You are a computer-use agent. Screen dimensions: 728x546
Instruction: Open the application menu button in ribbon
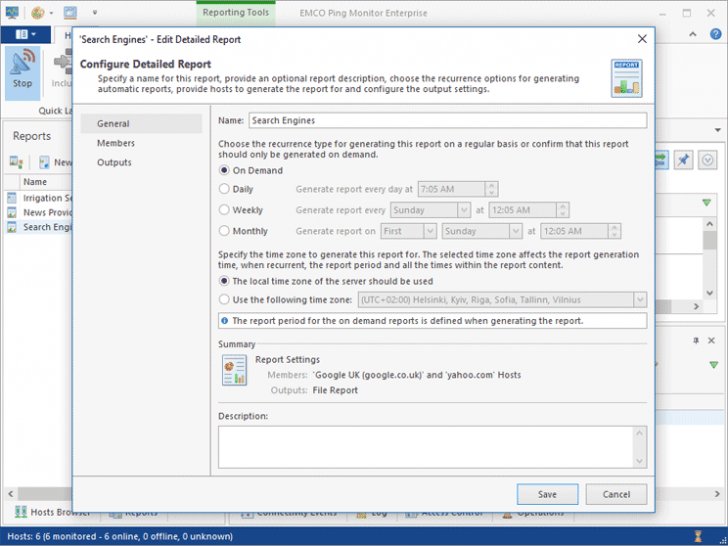coord(26,34)
